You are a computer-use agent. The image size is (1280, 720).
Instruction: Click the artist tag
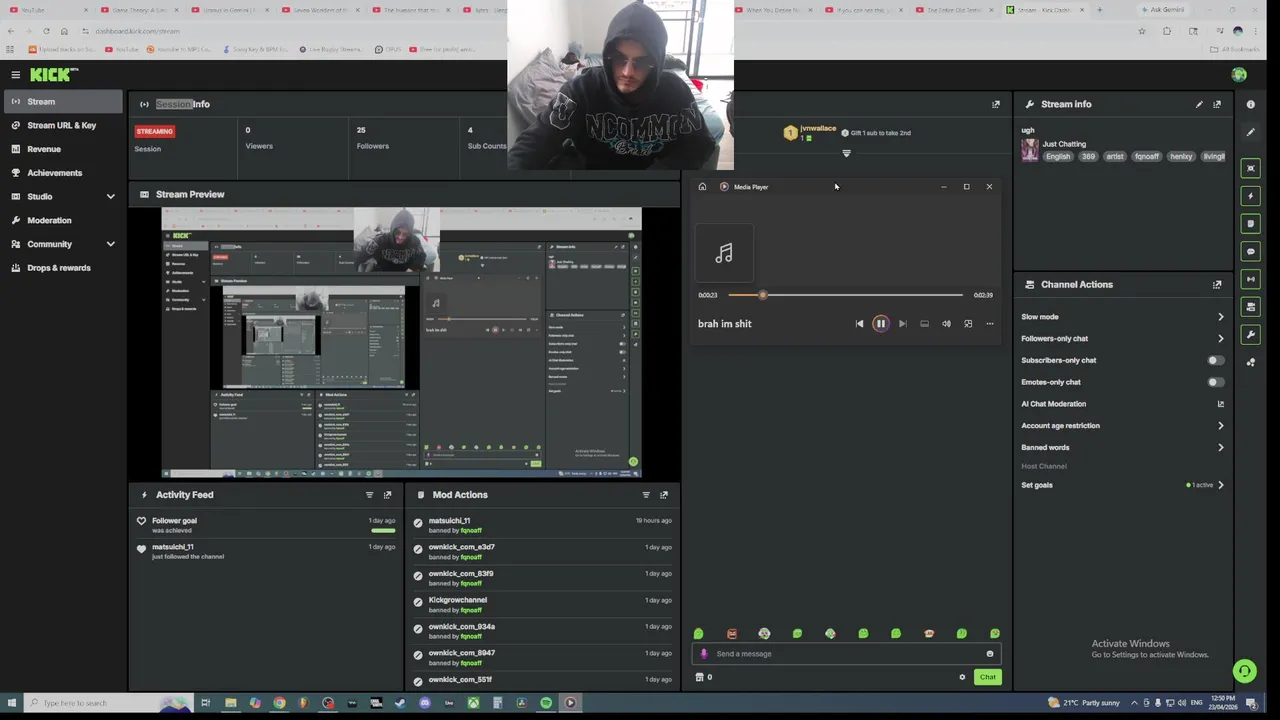(1115, 157)
